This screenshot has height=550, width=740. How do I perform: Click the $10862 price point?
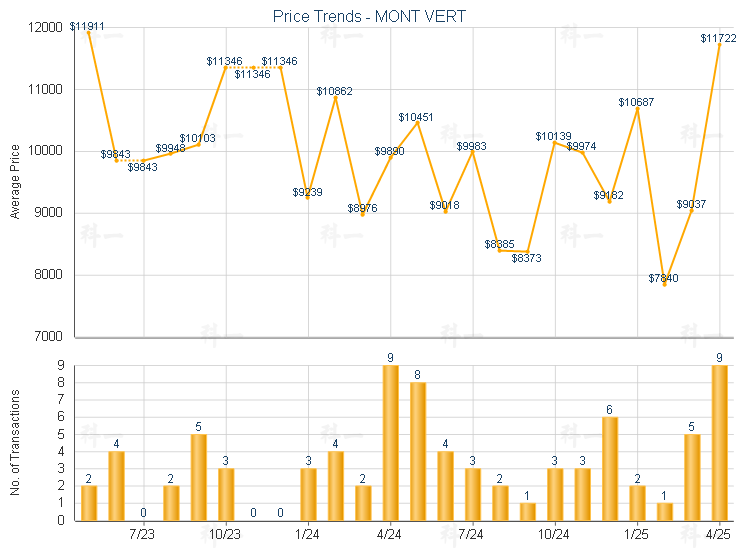[x=336, y=98]
